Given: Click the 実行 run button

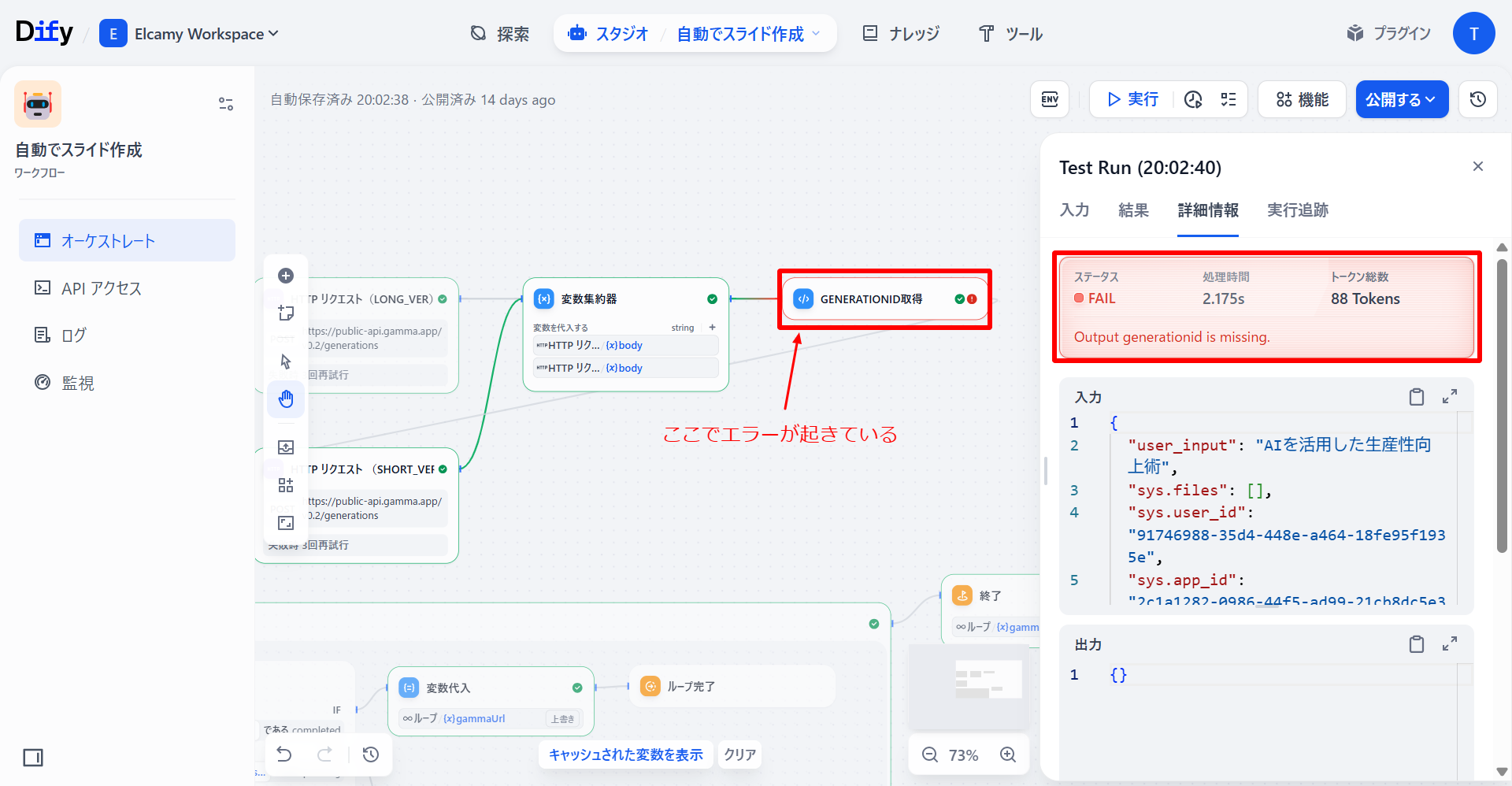Looking at the screenshot, I should coord(1132,99).
